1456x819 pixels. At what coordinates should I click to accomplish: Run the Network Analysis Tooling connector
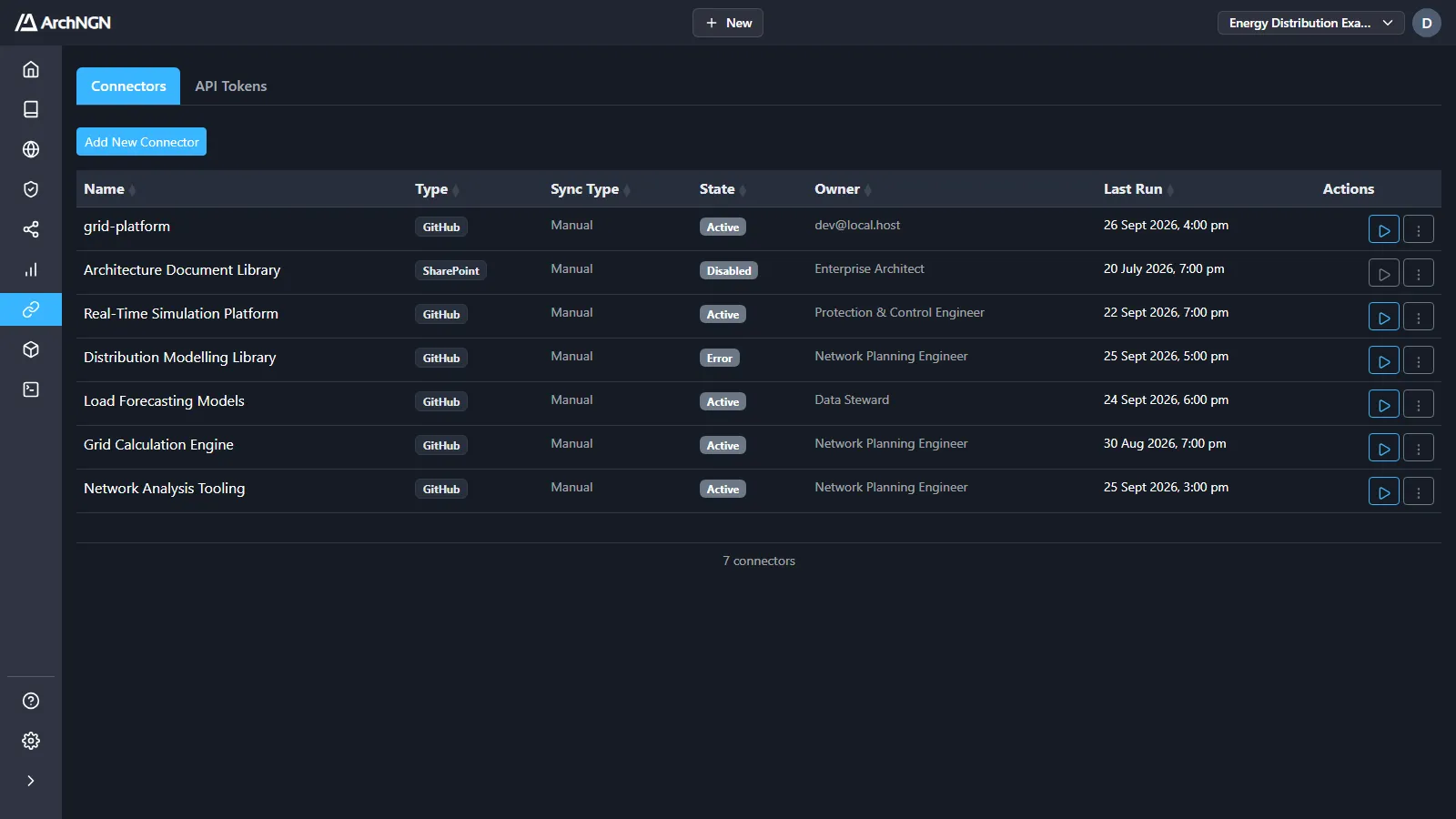click(x=1384, y=491)
